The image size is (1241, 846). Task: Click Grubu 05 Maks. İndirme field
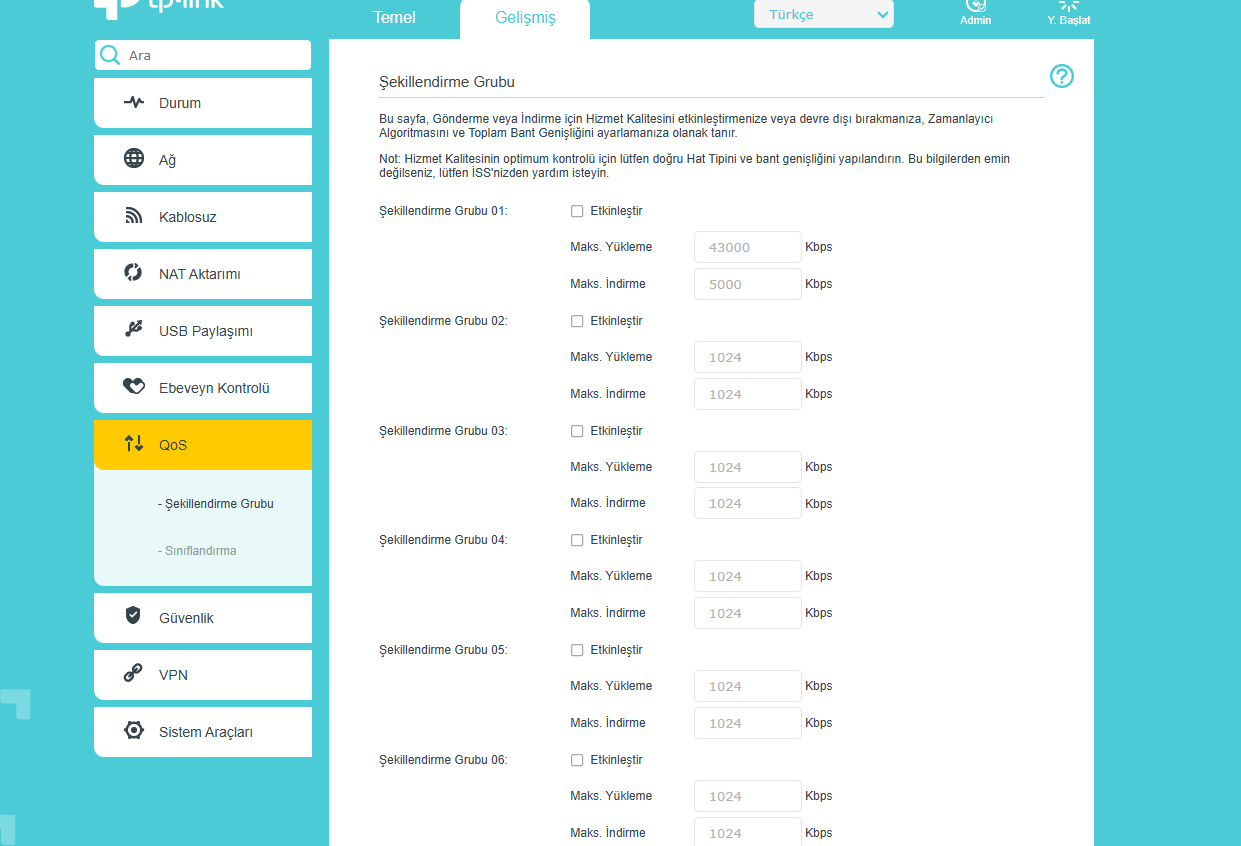pos(748,723)
